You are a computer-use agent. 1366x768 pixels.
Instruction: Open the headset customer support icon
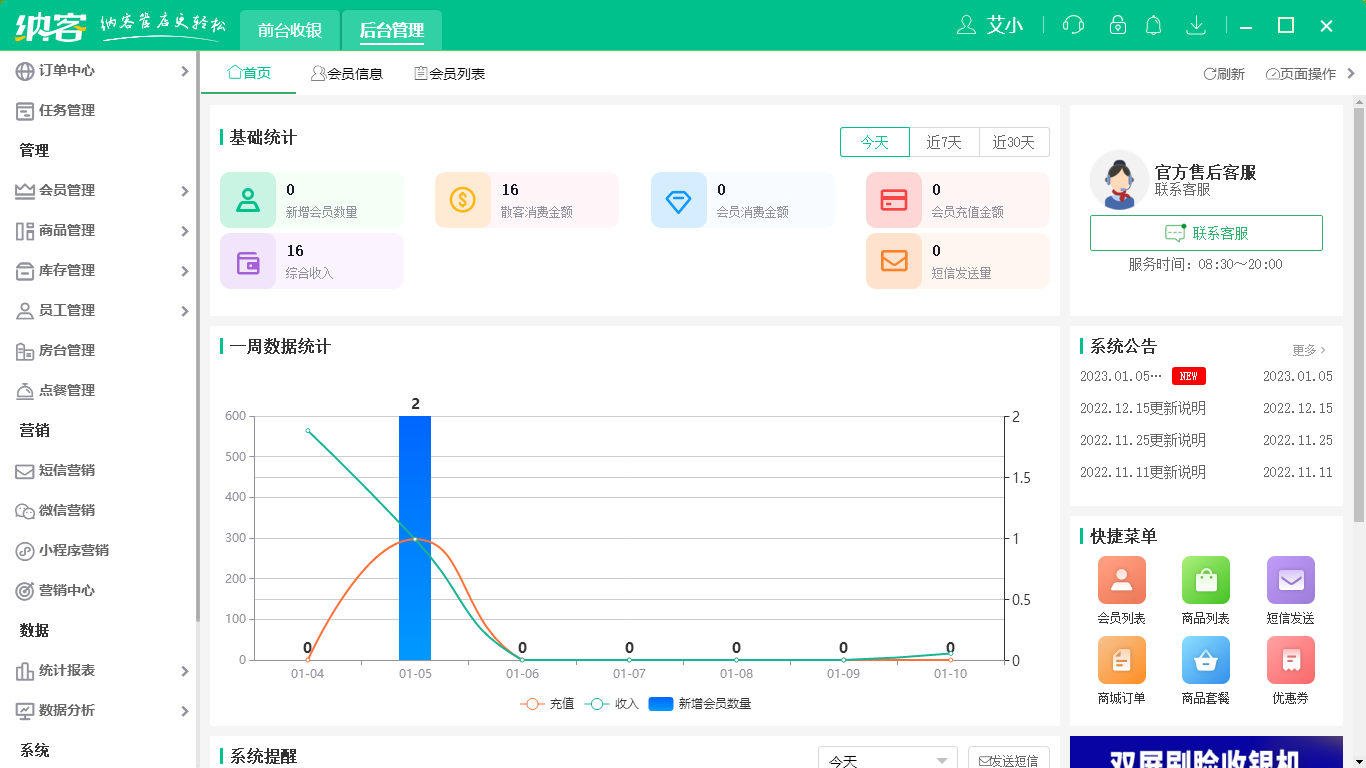click(1073, 25)
